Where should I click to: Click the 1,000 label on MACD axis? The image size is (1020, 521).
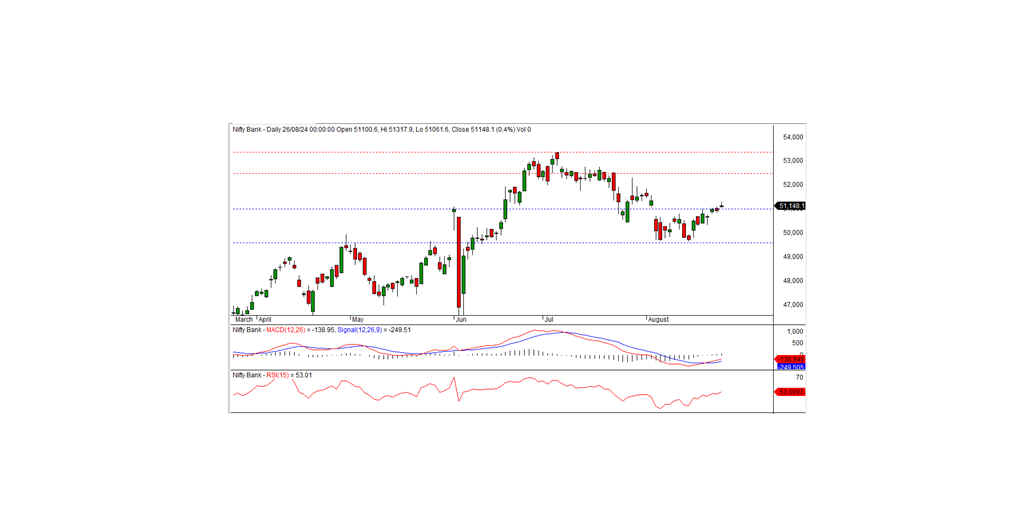tap(795, 332)
